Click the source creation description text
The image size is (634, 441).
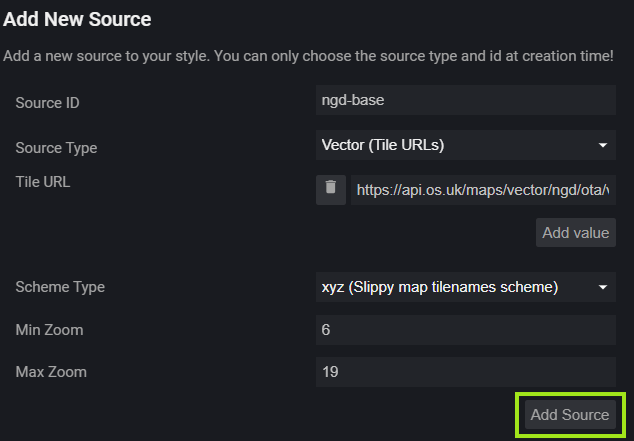coord(308,56)
